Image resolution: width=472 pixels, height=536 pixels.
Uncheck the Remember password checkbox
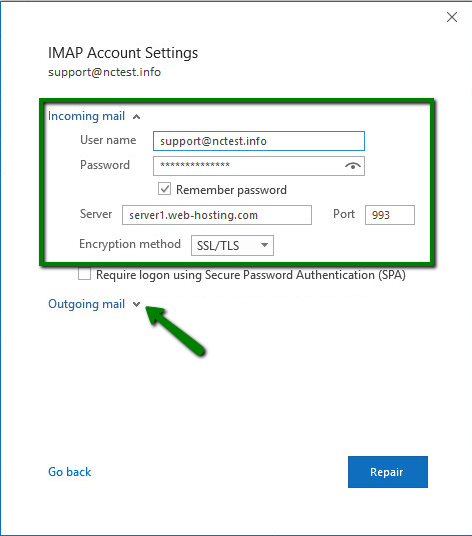[x=164, y=189]
